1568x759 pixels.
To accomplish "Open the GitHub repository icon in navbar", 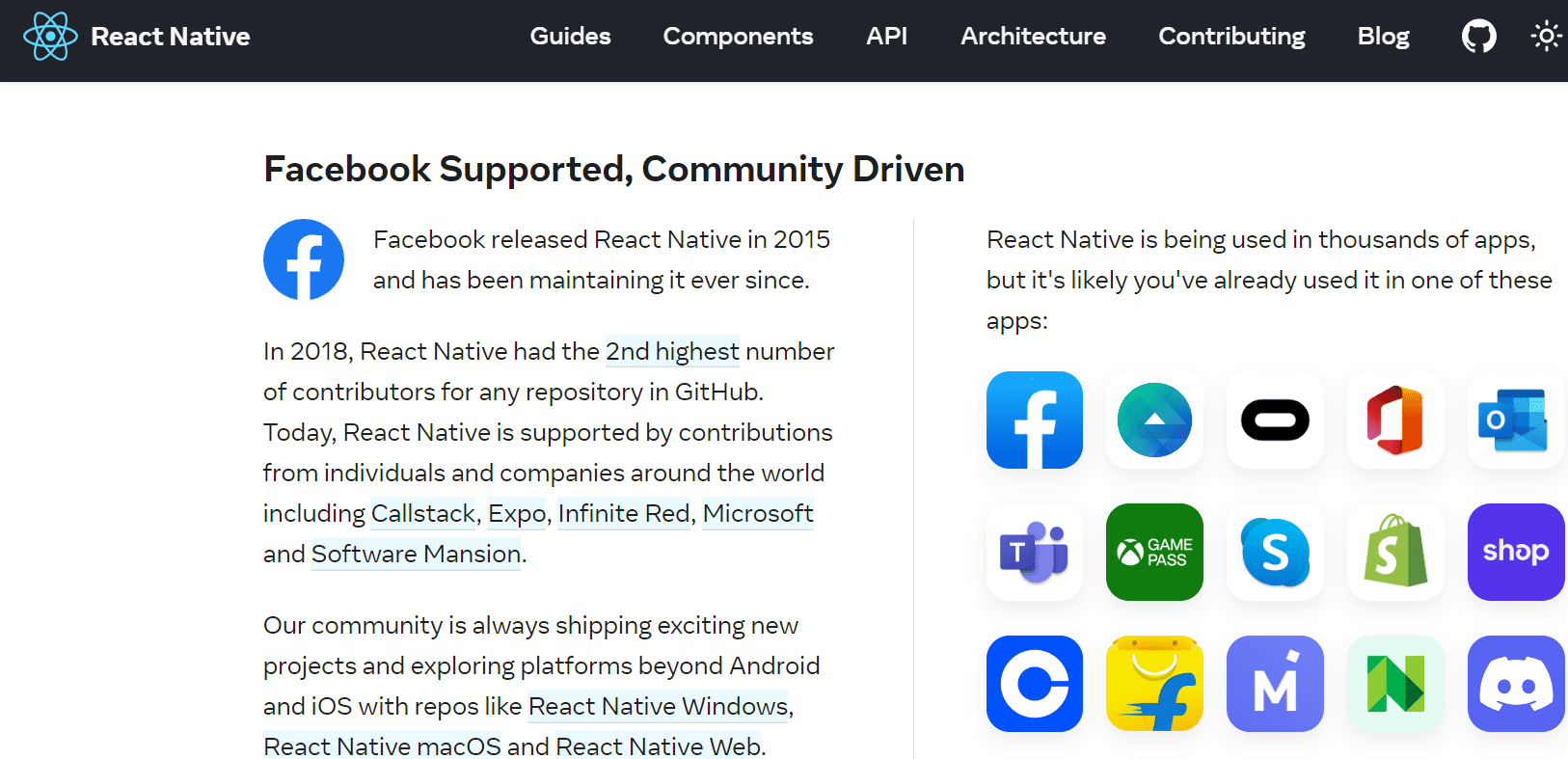I will pos(1479,37).
